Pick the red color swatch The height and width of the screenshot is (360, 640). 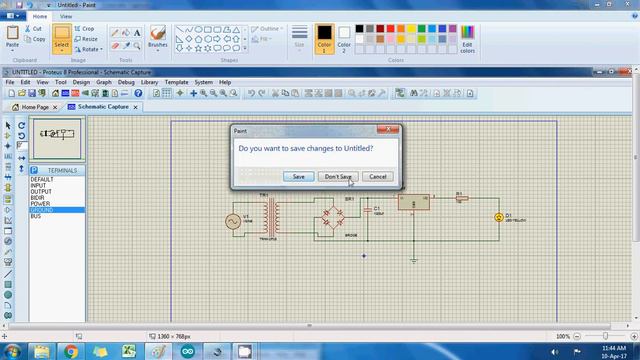click(x=391, y=29)
